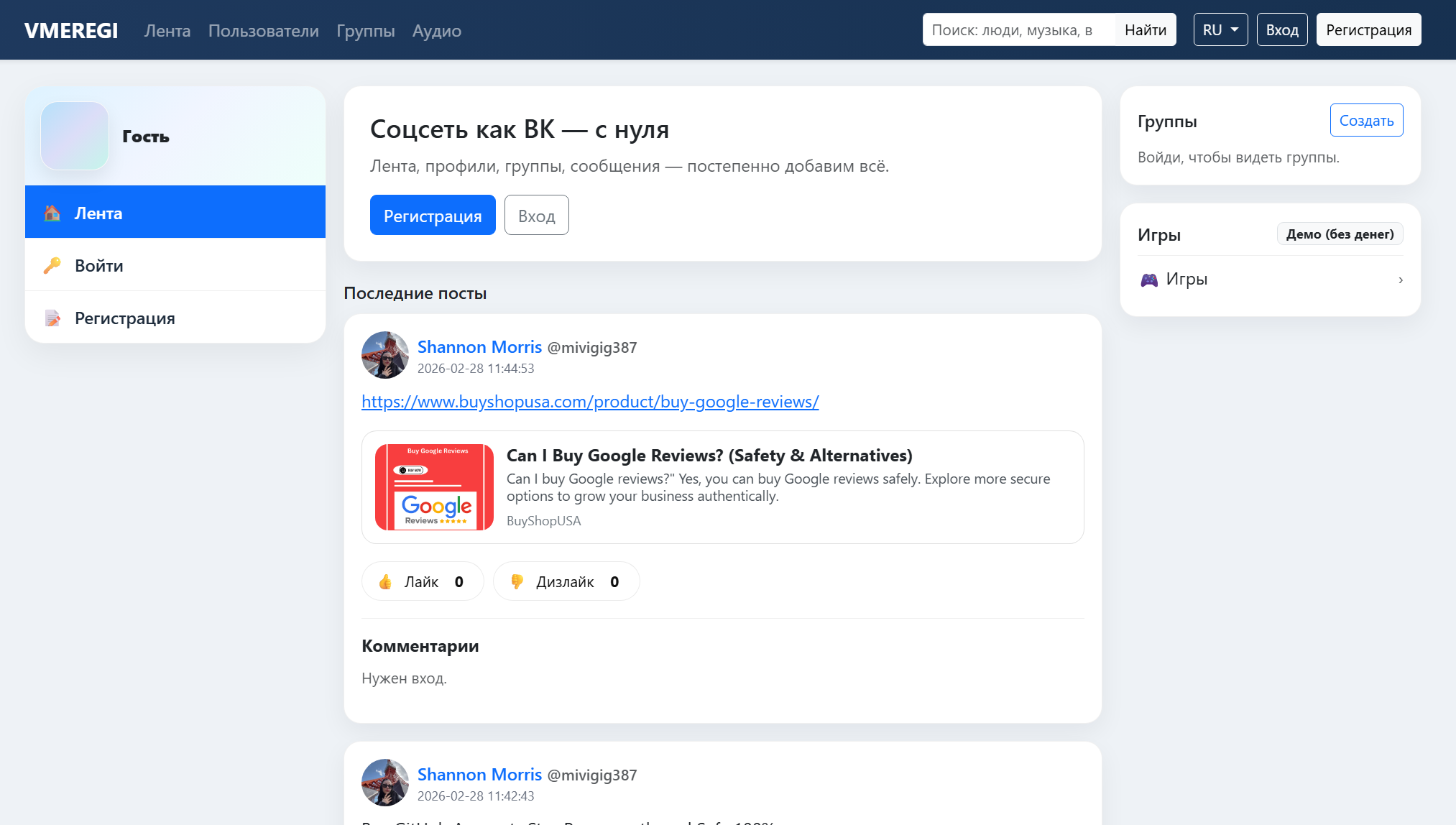
Task: Click the thumbs-up icon on Лайк
Action: pos(385,582)
